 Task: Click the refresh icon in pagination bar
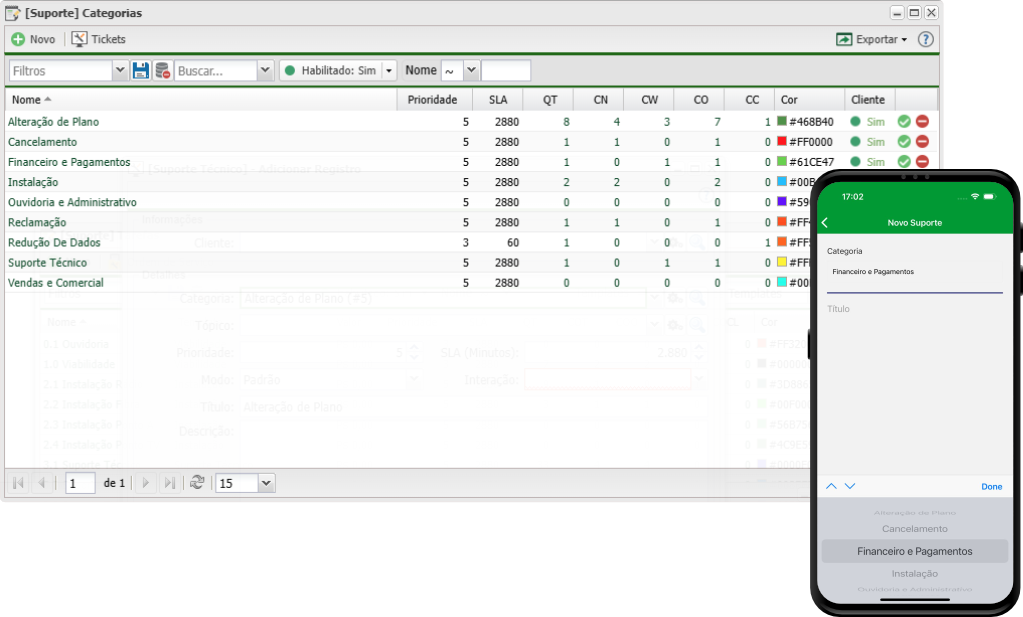point(197,483)
